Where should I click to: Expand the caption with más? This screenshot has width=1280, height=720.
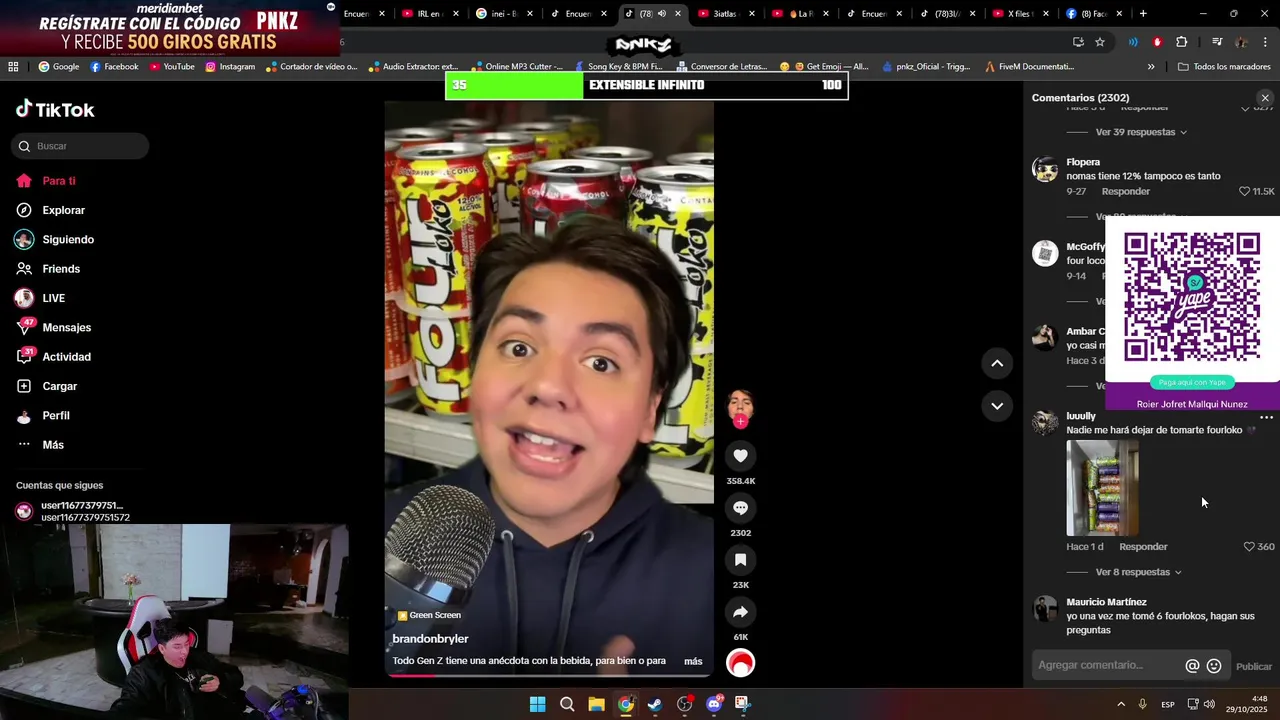click(x=693, y=661)
